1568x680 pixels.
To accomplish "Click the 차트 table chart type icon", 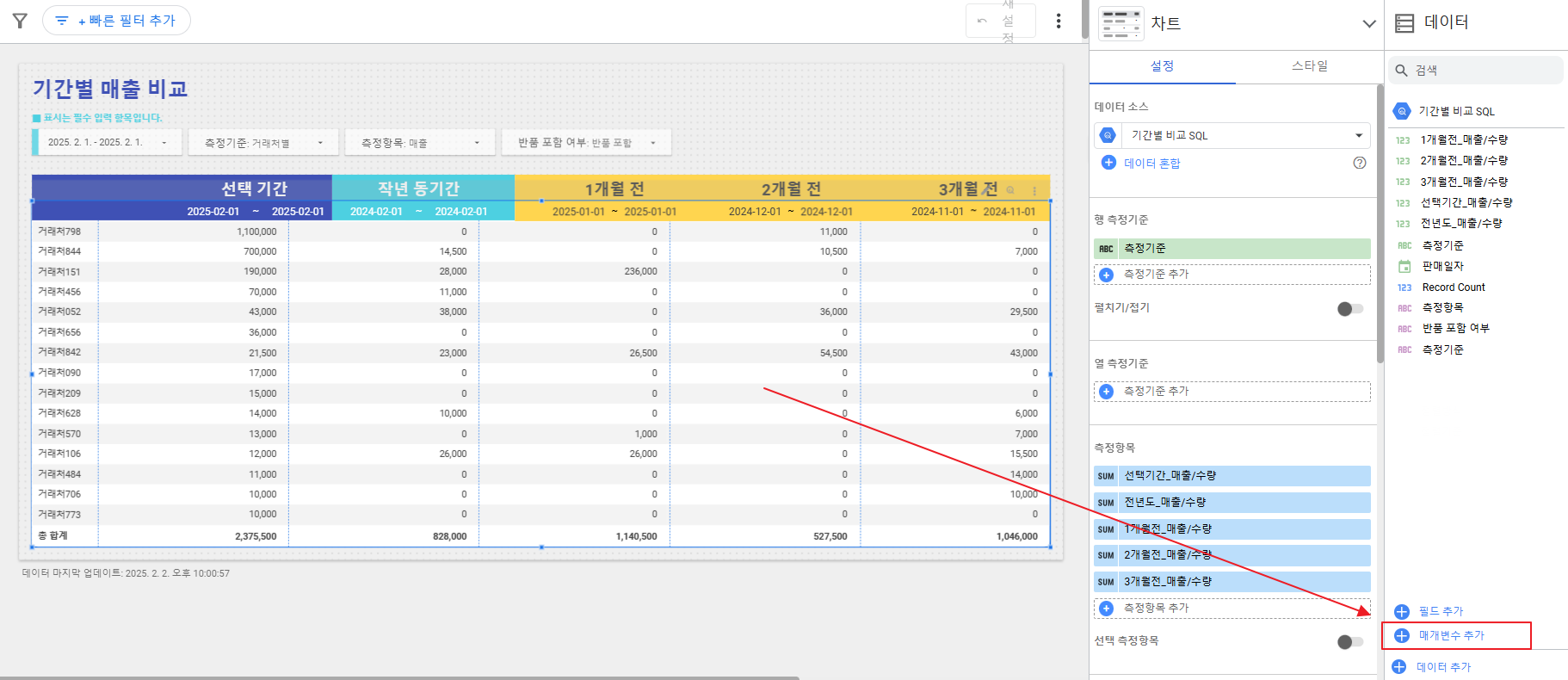I will (x=1120, y=23).
